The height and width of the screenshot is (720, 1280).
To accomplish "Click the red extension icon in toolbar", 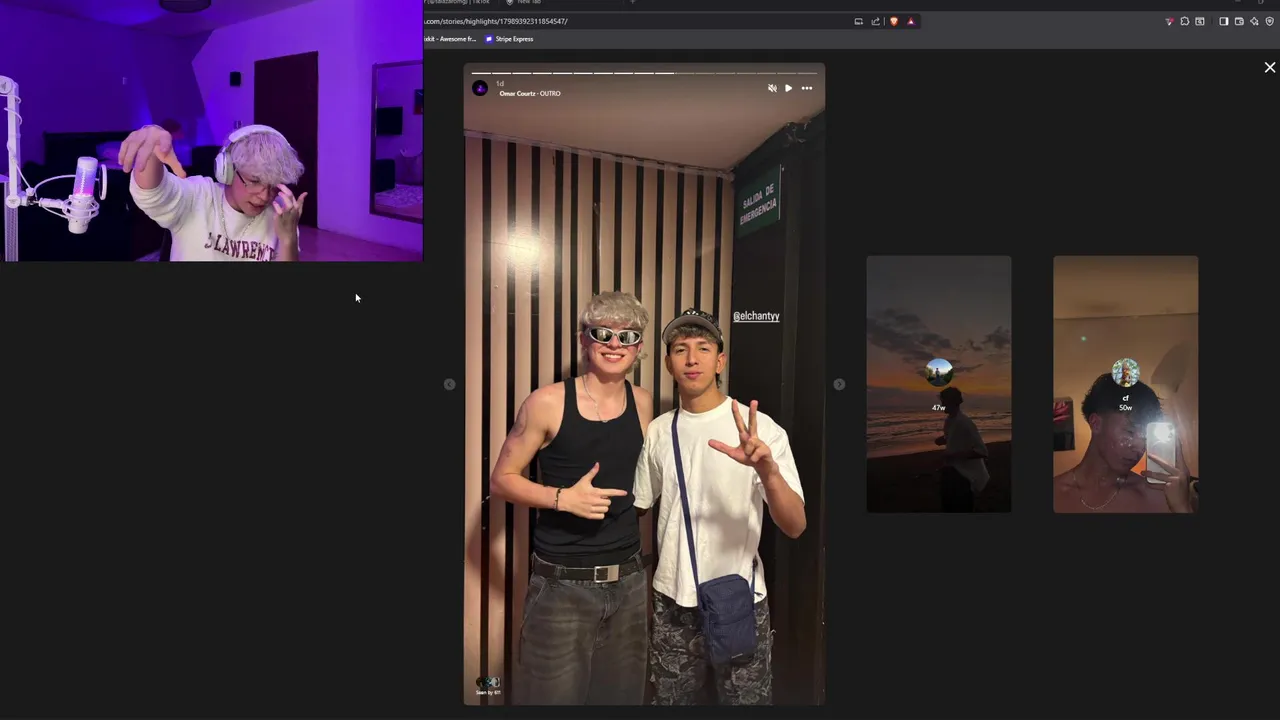I will (1169, 21).
